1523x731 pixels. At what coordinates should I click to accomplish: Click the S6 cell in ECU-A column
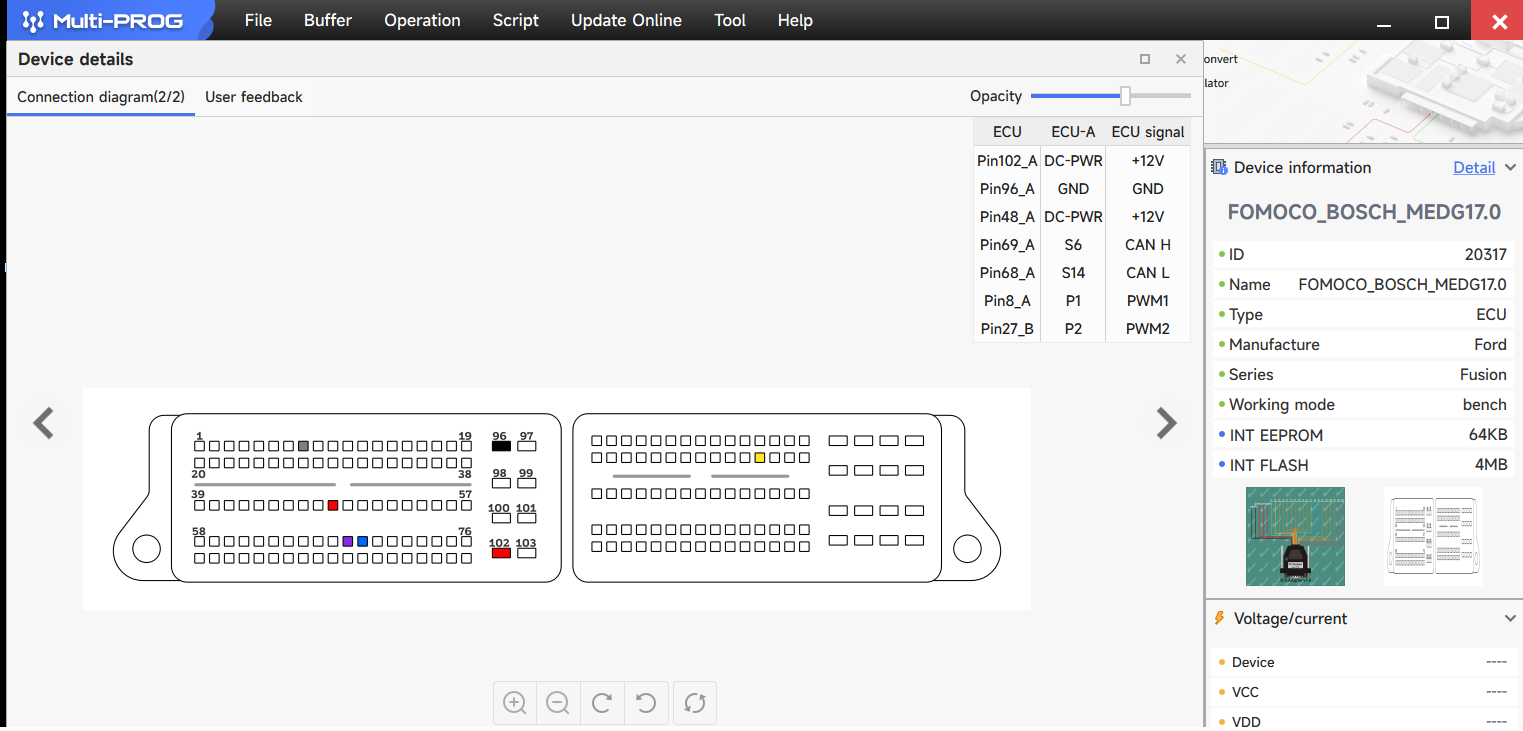point(1073,244)
